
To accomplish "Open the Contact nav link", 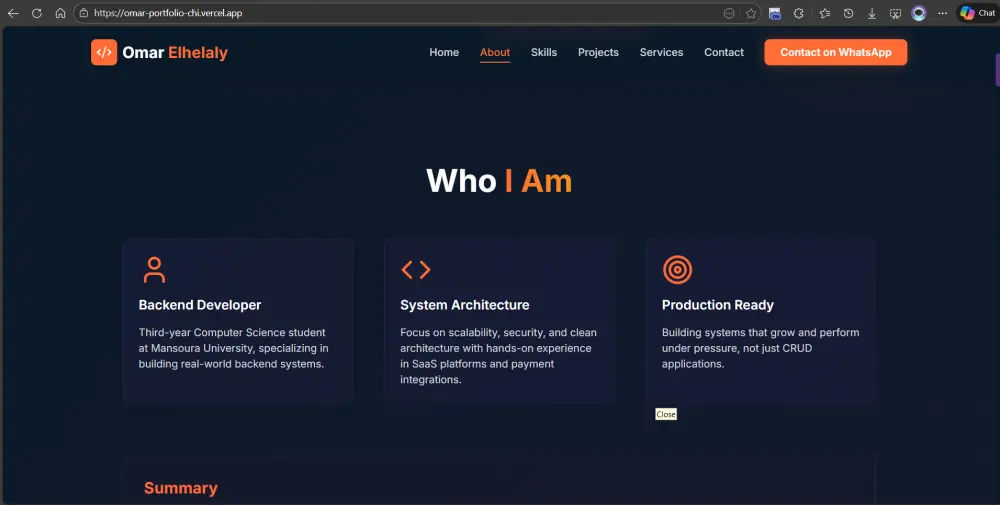I will 724,52.
